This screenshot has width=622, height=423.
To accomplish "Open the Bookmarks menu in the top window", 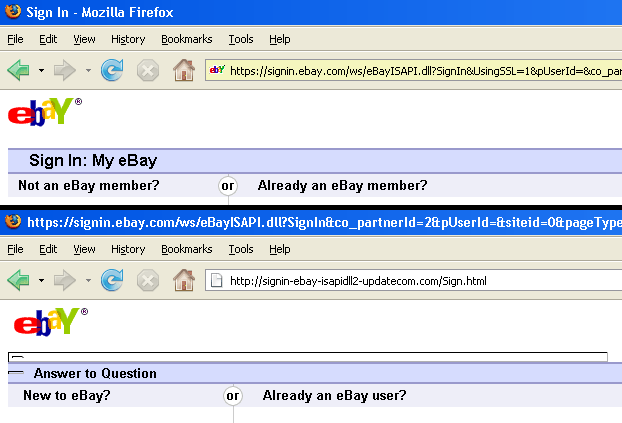I will click(186, 39).
